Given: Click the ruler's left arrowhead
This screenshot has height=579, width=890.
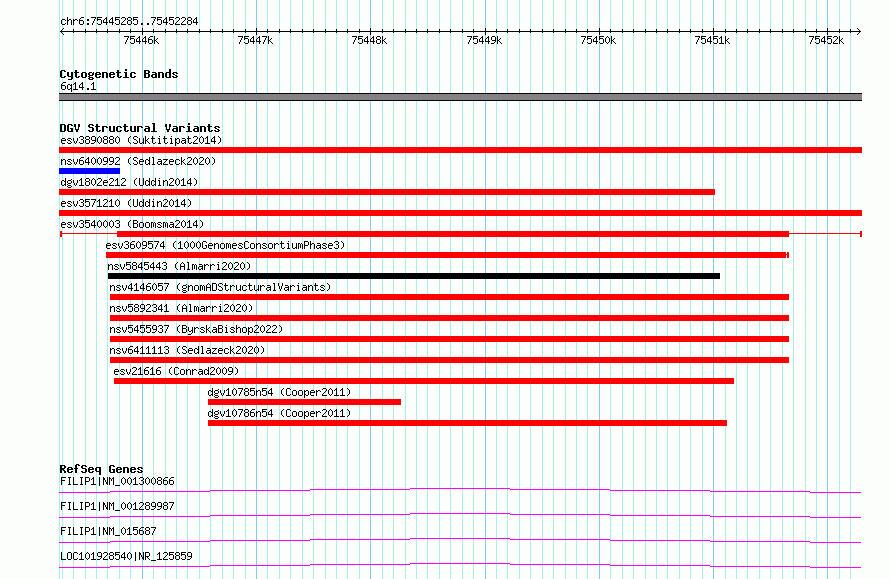Looking at the screenshot, I should [62, 31].
